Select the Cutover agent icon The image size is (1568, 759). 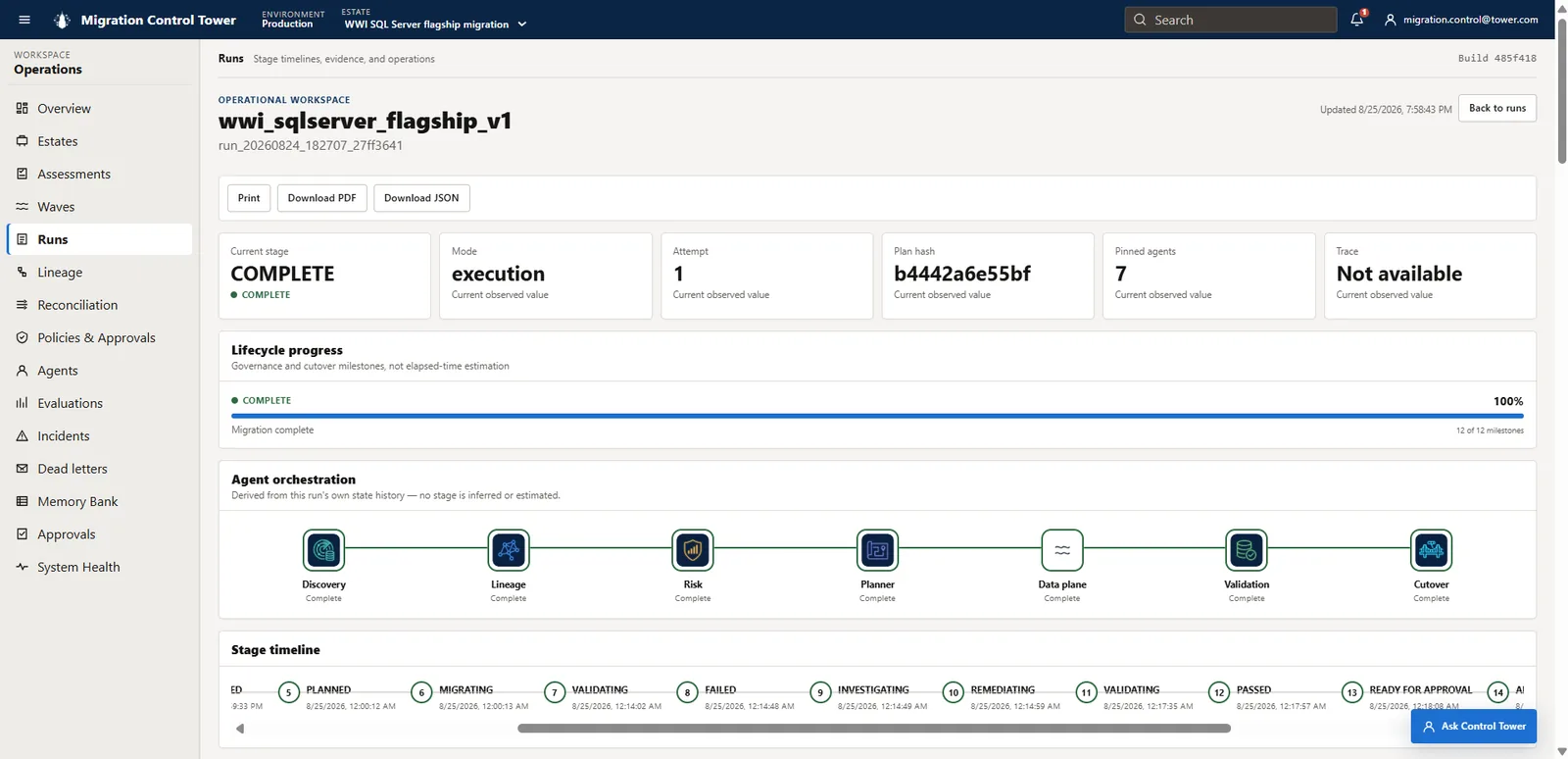coord(1431,550)
